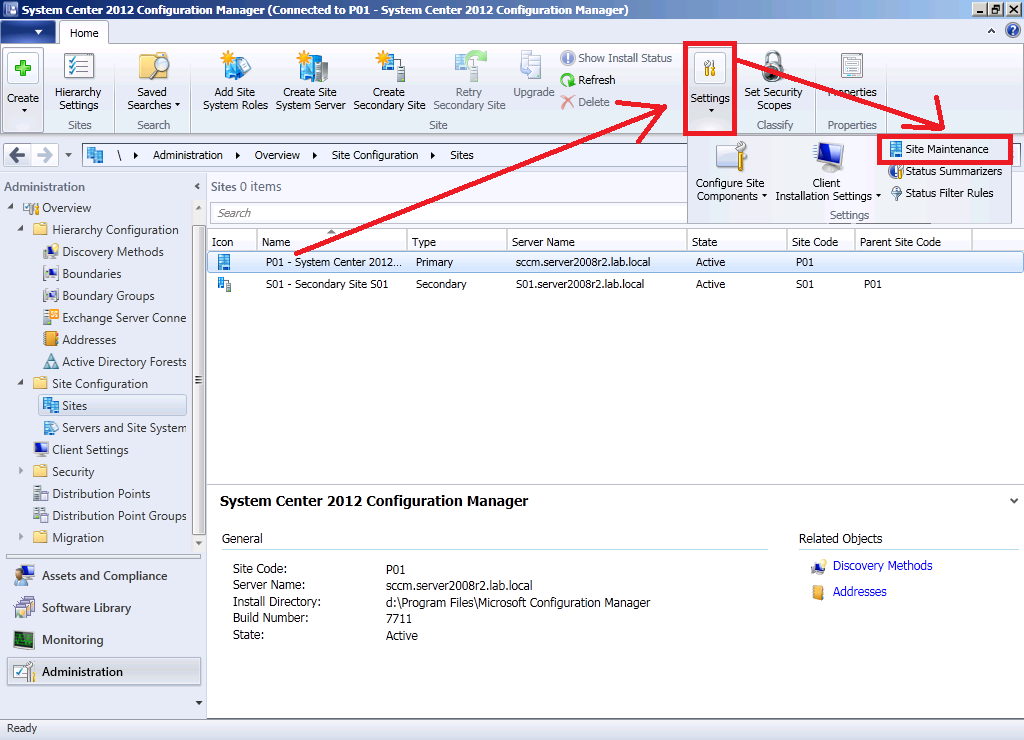Select Addresses in the navigation tree
Screen dimensions: 1024x740
pyautogui.click(x=89, y=340)
